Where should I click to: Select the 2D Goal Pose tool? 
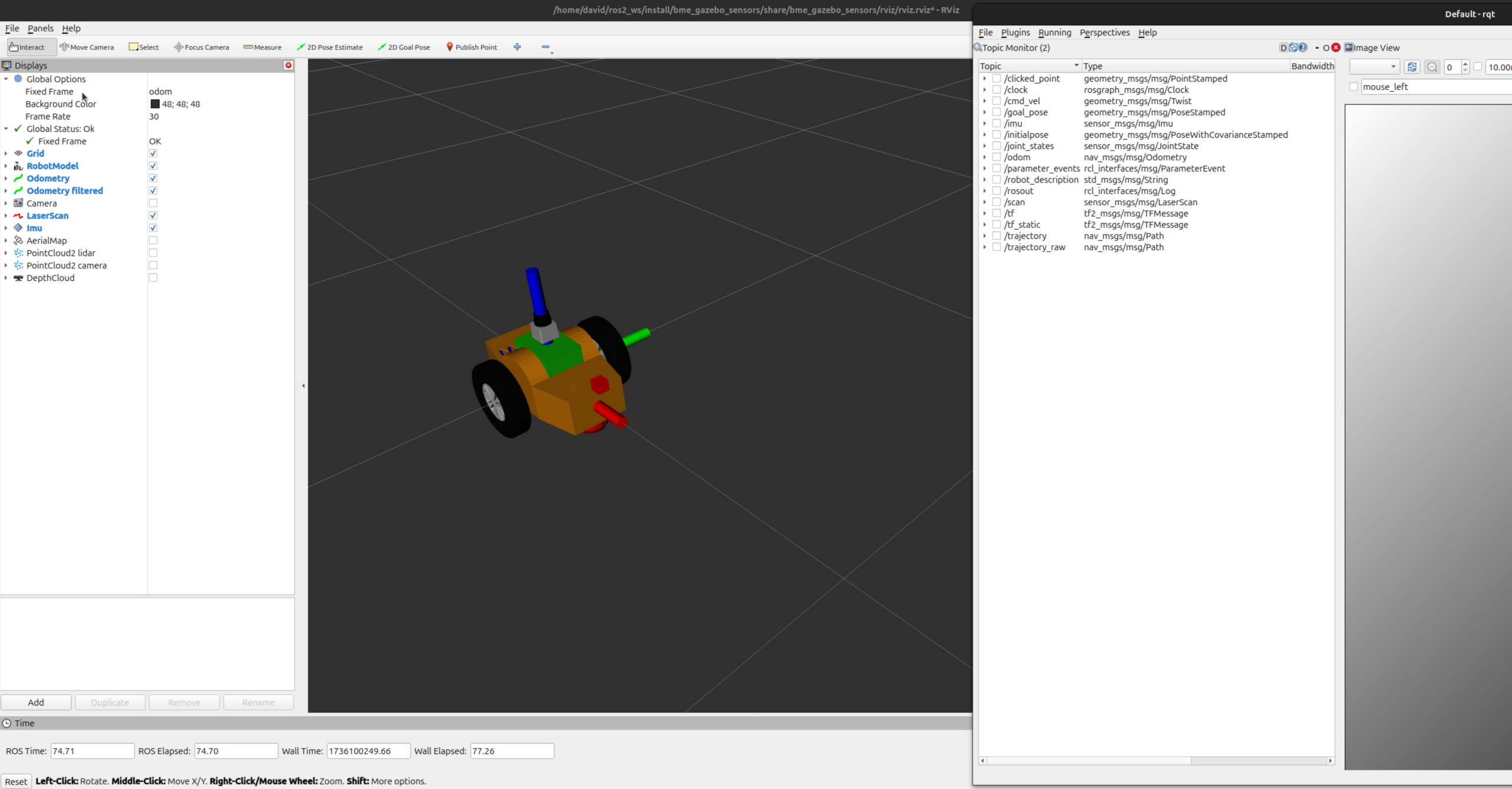[404, 47]
